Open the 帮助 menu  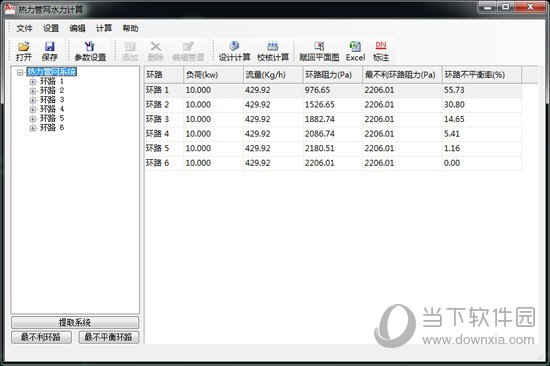click(x=130, y=28)
